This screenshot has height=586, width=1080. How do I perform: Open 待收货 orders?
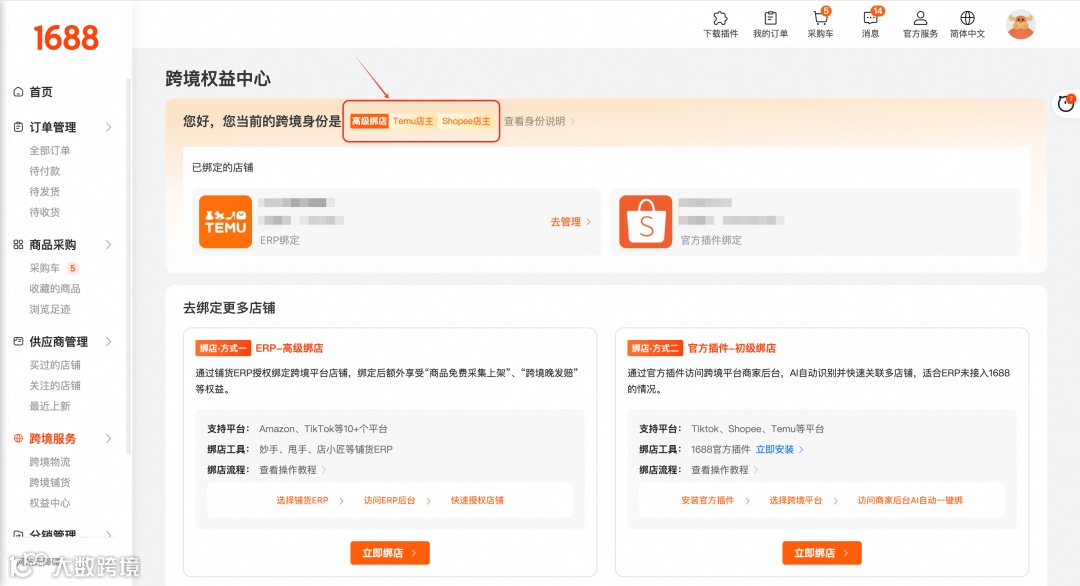45,212
